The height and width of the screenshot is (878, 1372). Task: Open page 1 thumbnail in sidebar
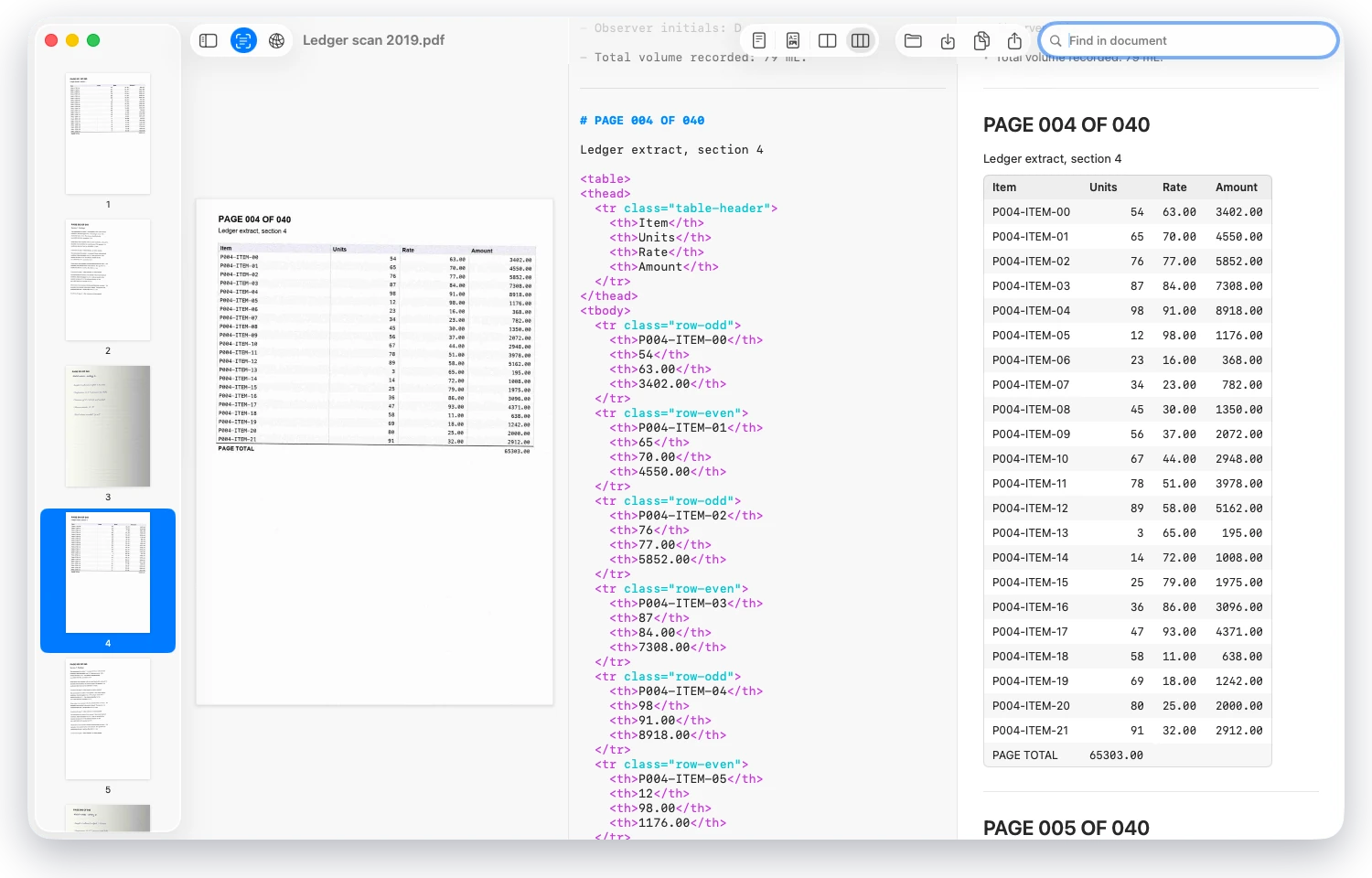click(108, 134)
